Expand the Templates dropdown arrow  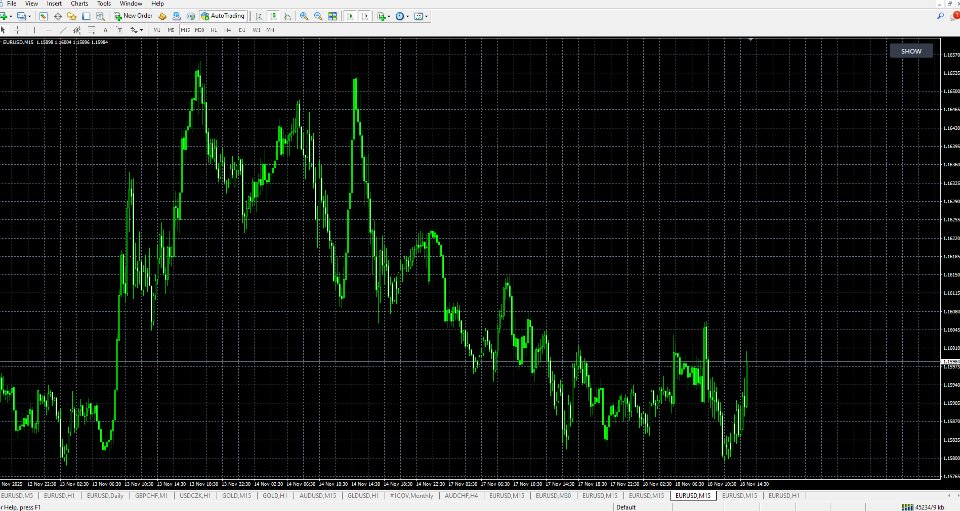click(427, 17)
